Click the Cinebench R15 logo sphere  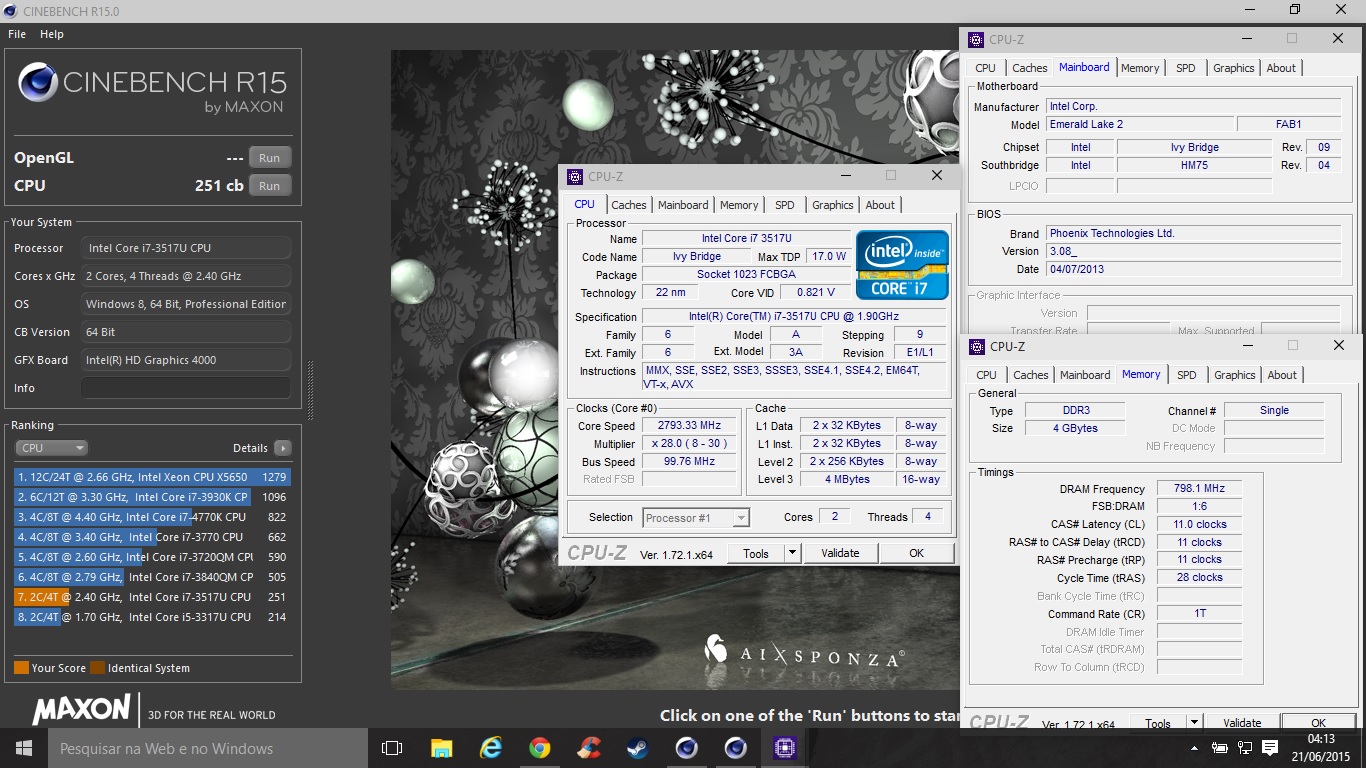click(37, 83)
